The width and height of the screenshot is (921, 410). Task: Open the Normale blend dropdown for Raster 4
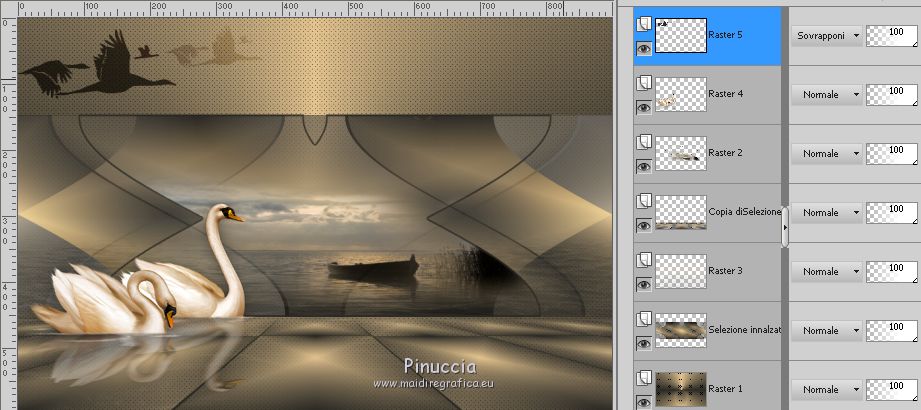(x=826, y=95)
